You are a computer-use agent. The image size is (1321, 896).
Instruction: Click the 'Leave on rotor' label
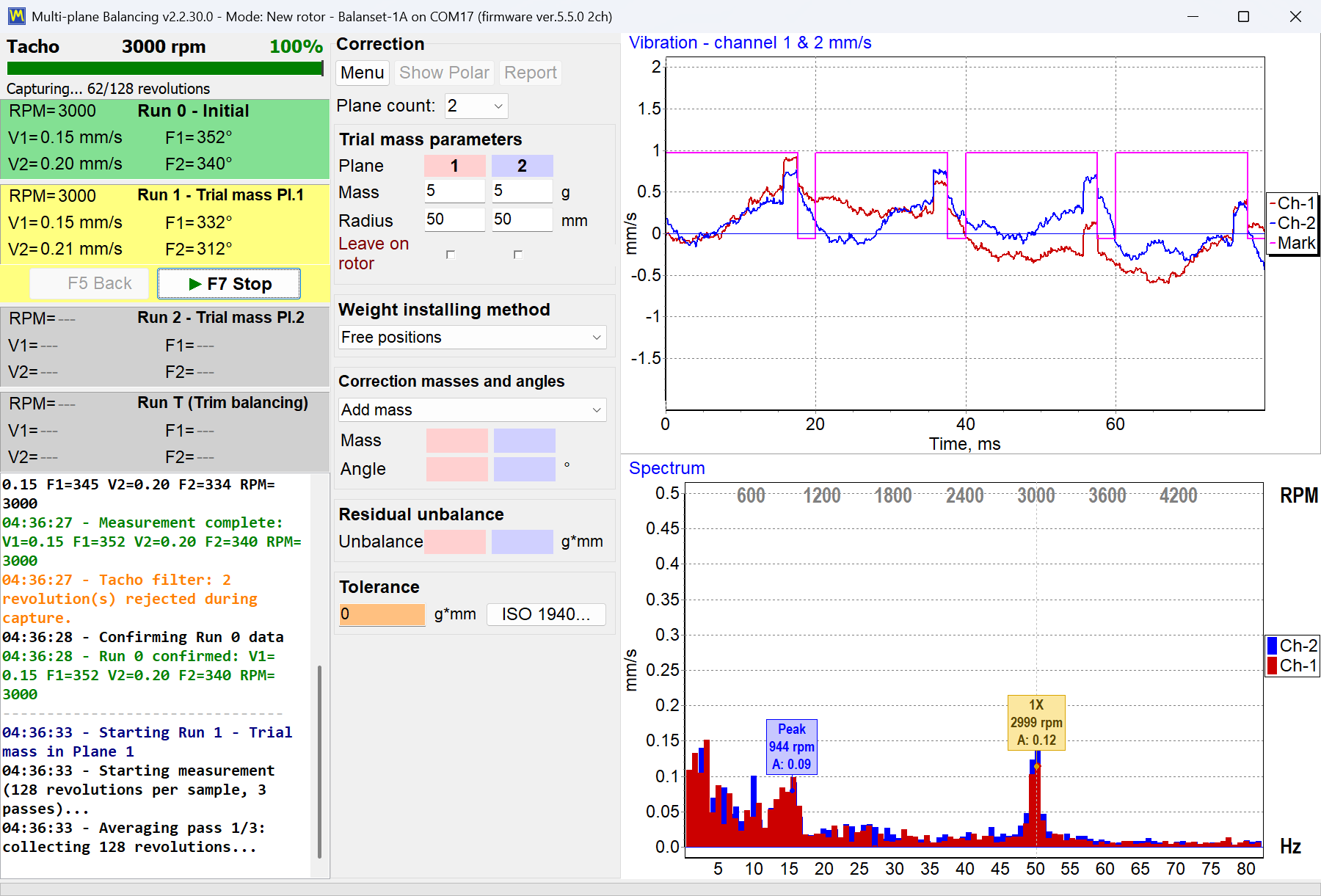tap(374, 253)
